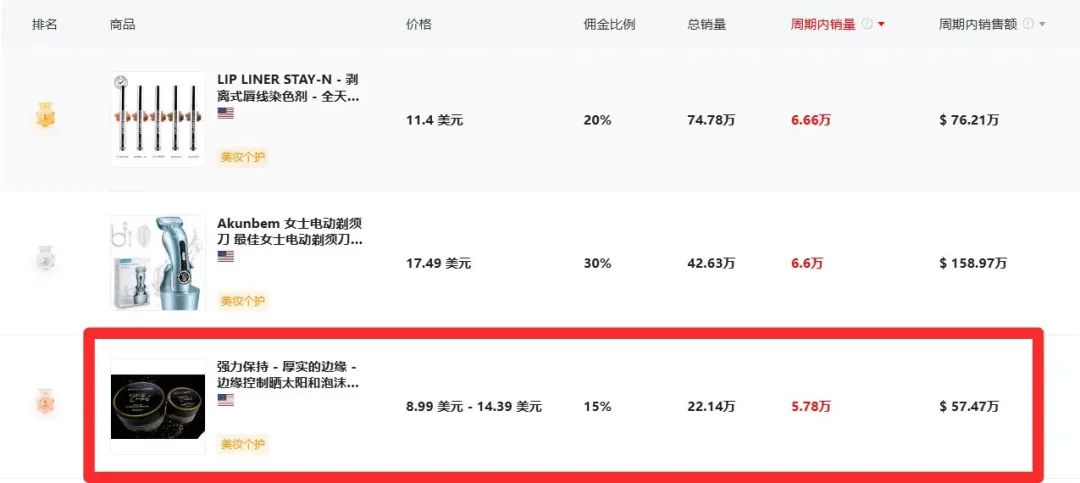Click the gold rank 1 medal icon
Screen dimensions: 1080x483
coord(46,118)
